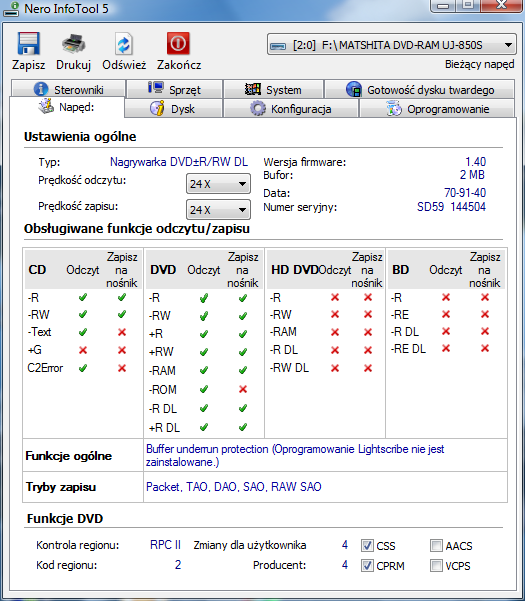This screenshot has width=525, height=601.
Task: Click red cross for HD DVD -RW DL write
Action: point(368,368)
